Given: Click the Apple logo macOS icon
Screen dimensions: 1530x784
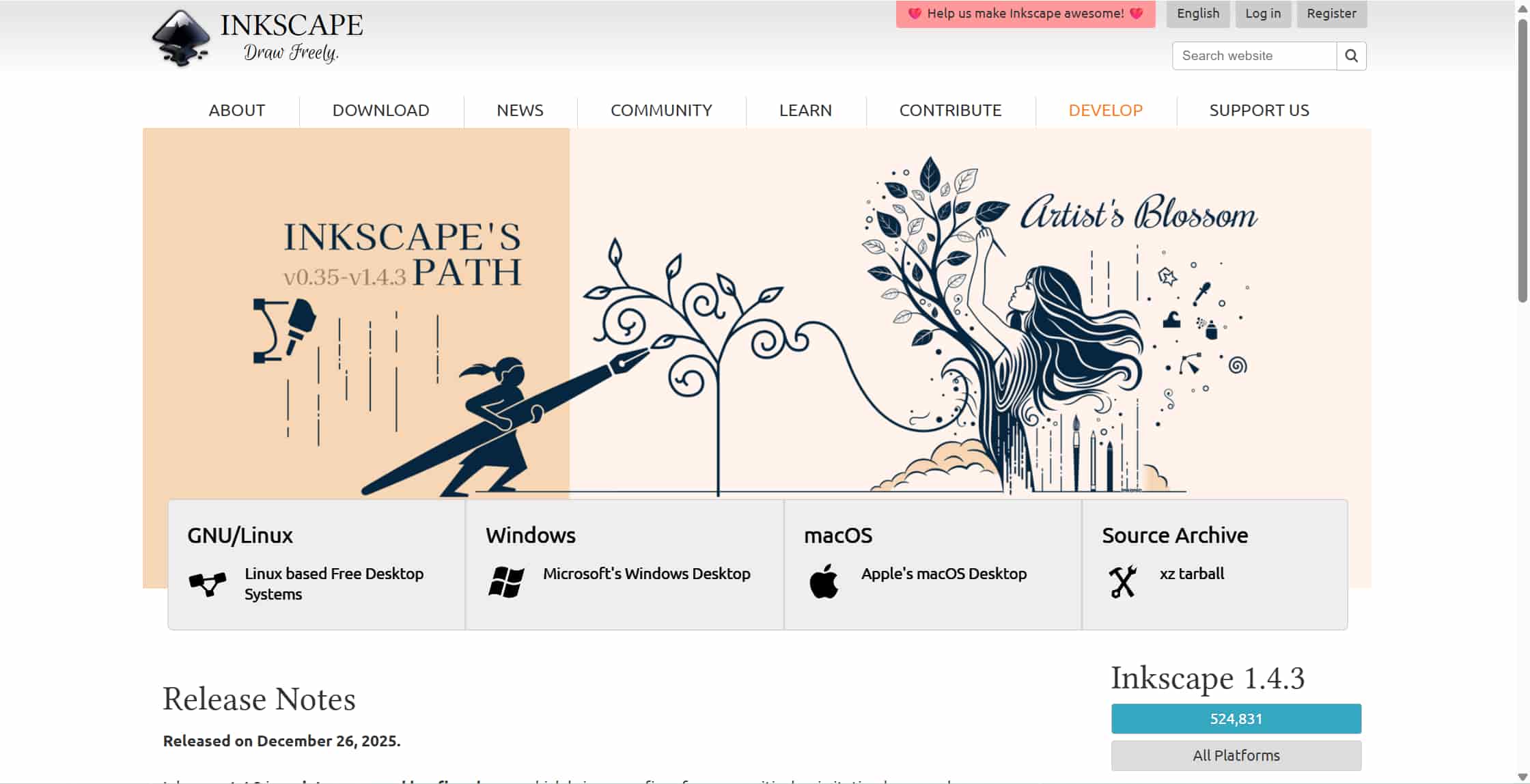Looking at the screenshot, I should (x=824, y=582).
